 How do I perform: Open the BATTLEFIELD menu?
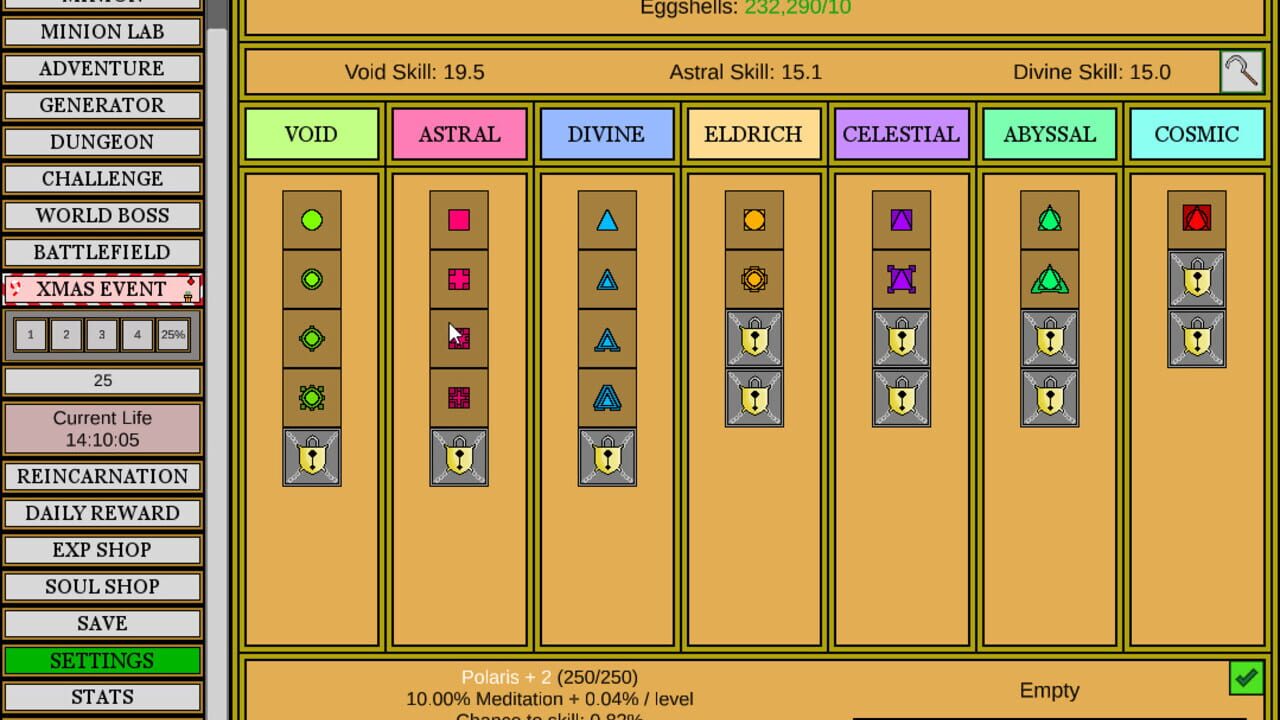point(102,252)
